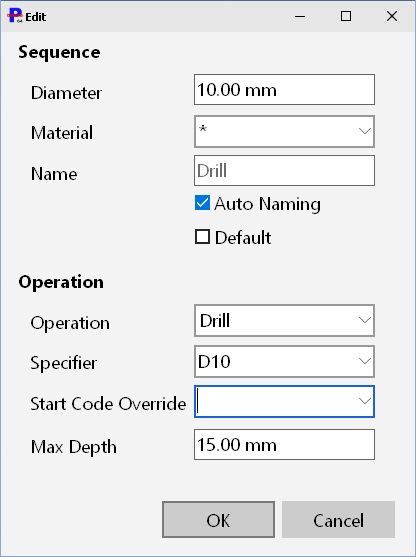
Task: Click the Max Depth value field
Action: pyautogui.click(x=284, y=444)
